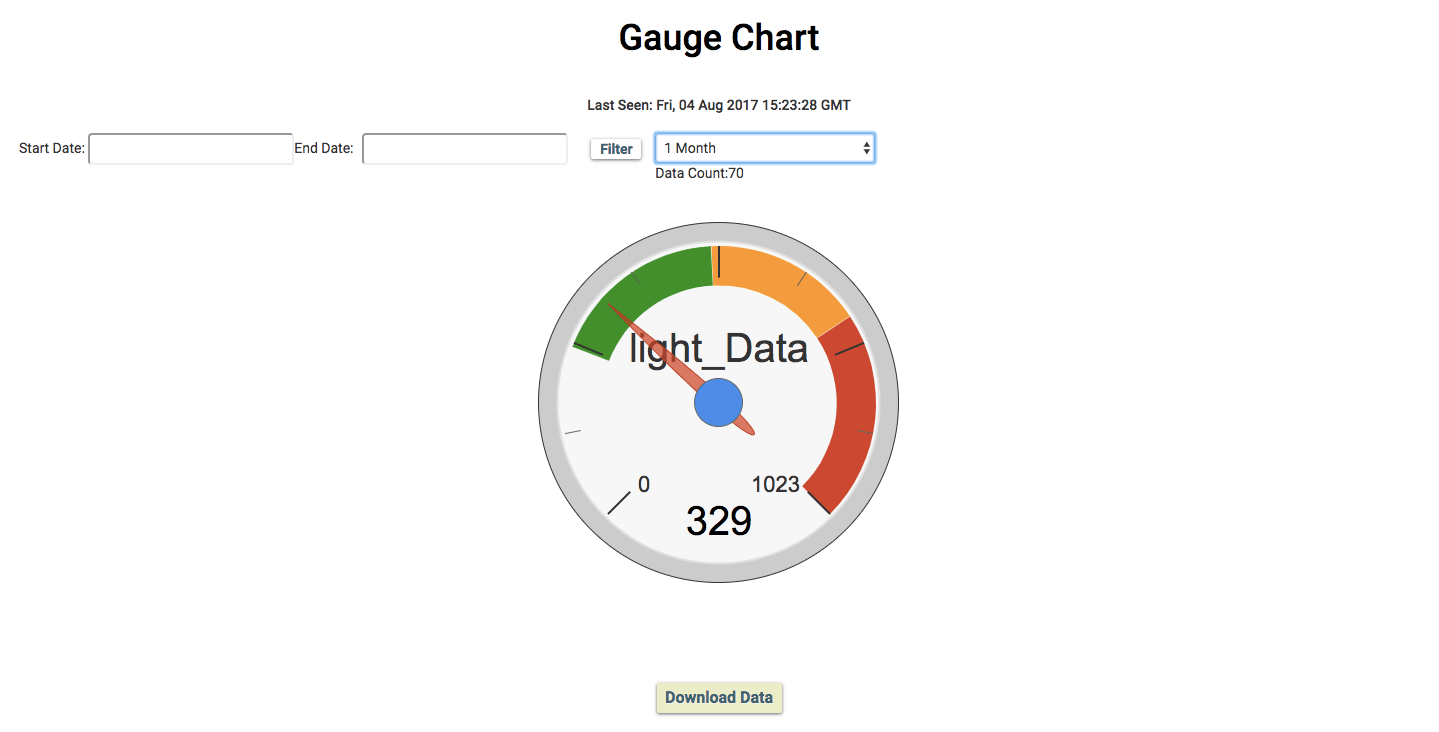Click the Gauge Chart page title
The height and width of the screenshot is (732, 1439).
[718, 37]
